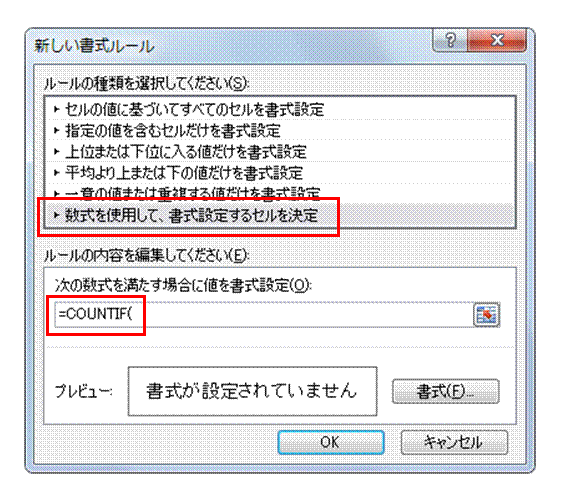Click the 書式が設定されていません preview box
567x503 pixels.
pyautogui.click(x=252, y=391)
